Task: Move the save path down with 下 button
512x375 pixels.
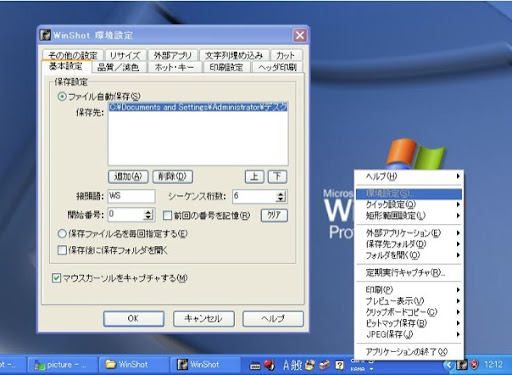Action: pyautogui.click(x=277, y=176)
